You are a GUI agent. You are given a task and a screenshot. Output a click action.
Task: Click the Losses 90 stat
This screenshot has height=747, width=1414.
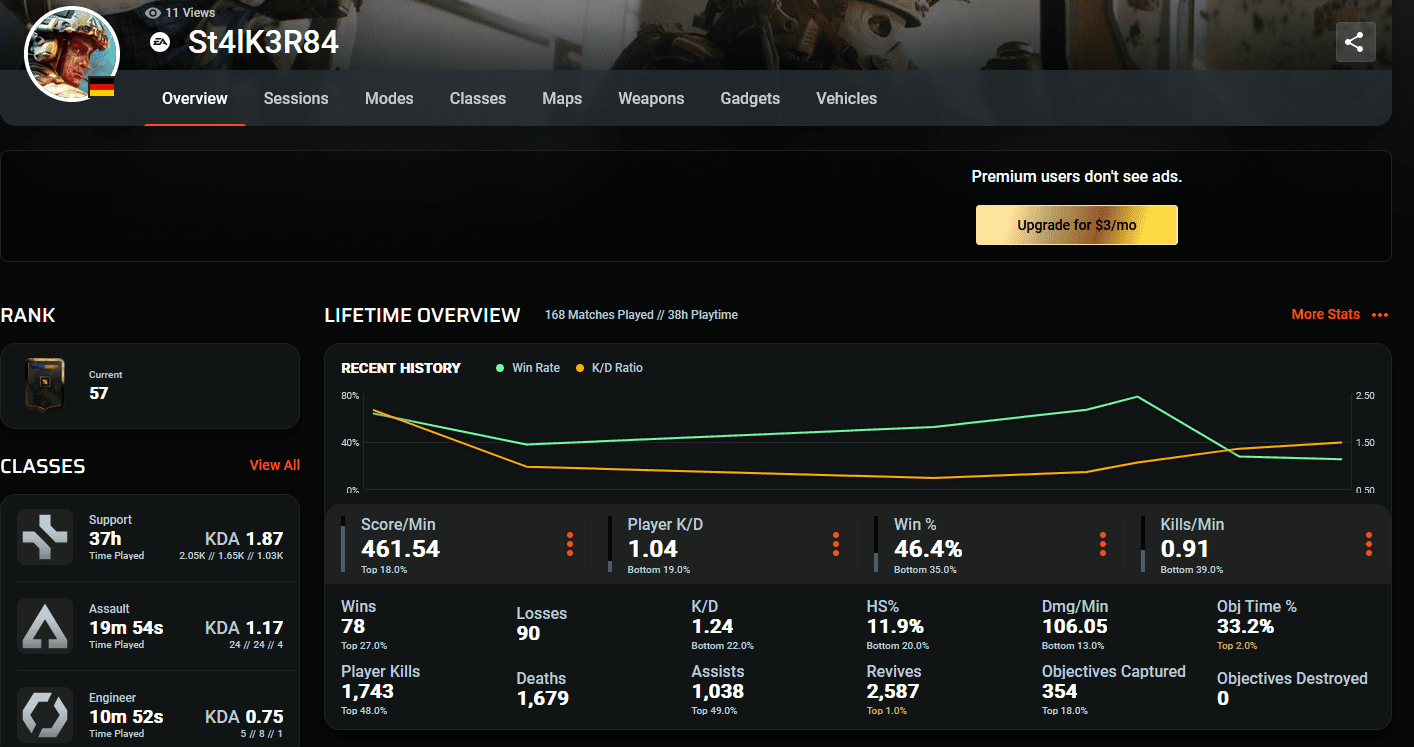click(x=542, y=623)
